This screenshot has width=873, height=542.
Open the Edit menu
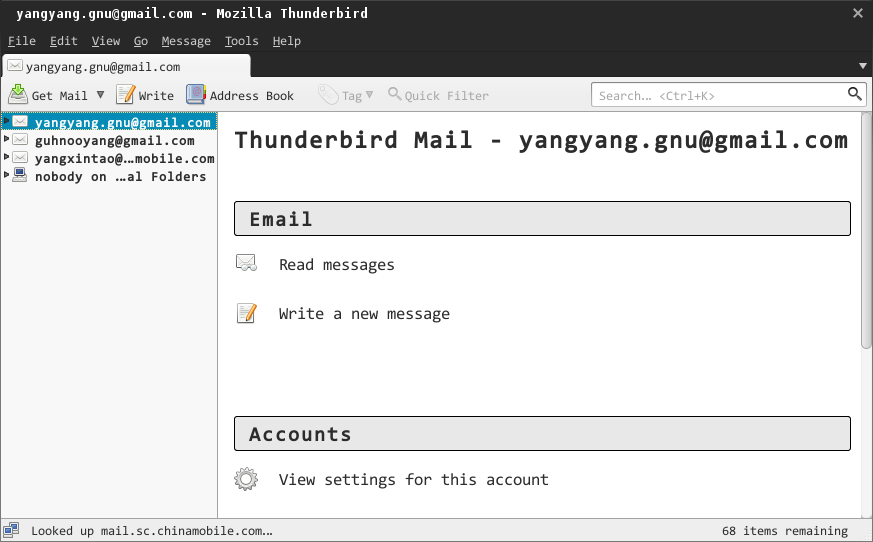(x=63, y=41)
